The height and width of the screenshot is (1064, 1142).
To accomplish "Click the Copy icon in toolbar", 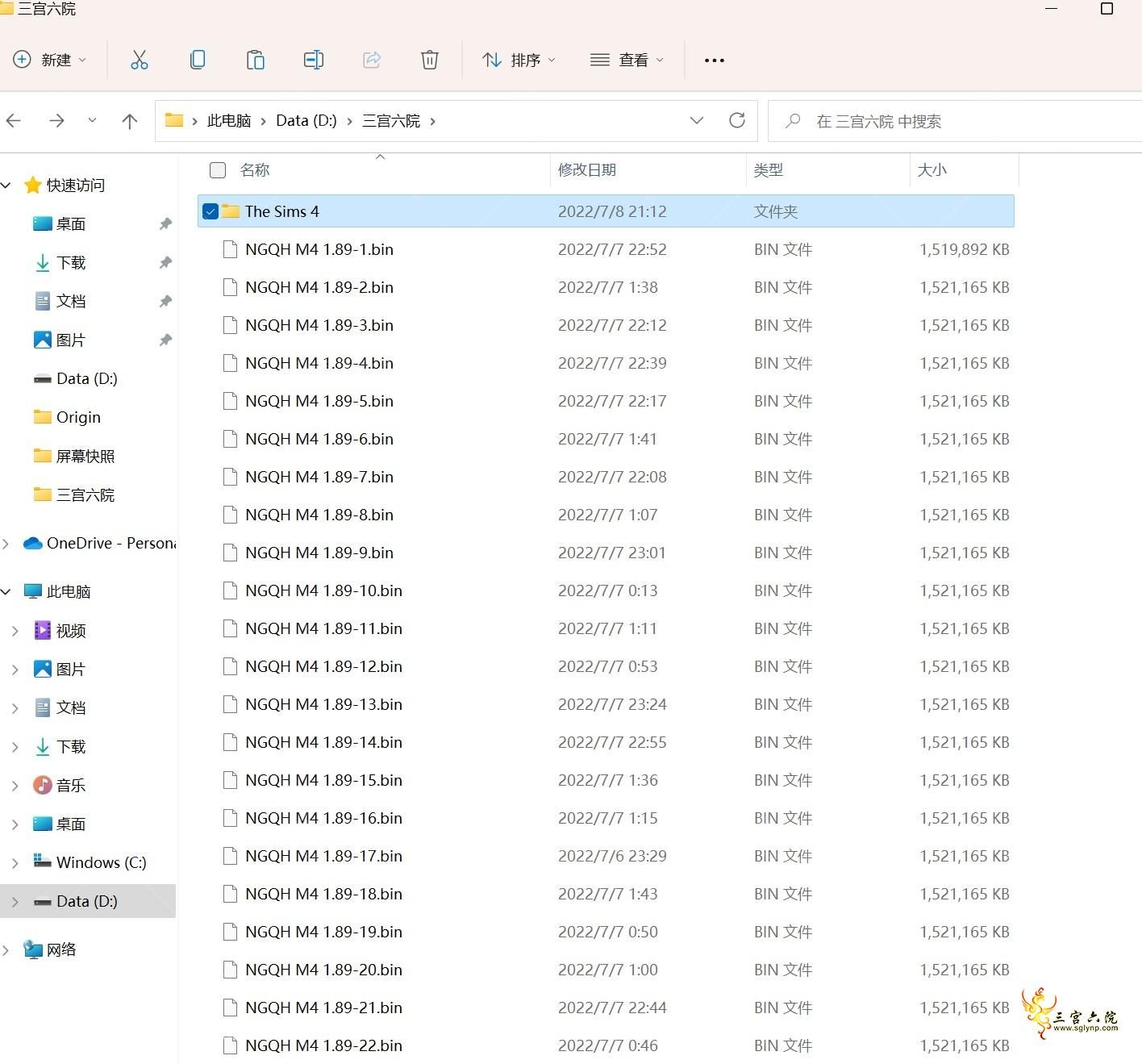I will pos(198,60).
